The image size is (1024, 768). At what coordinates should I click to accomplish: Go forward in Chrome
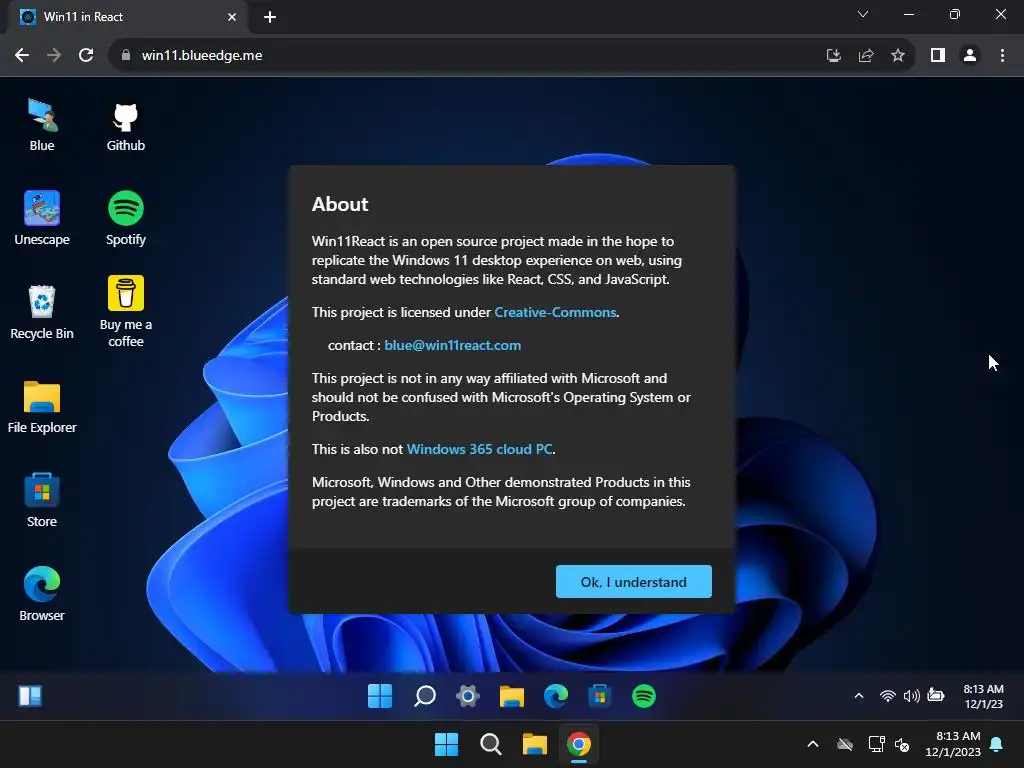tap(54, 56)
